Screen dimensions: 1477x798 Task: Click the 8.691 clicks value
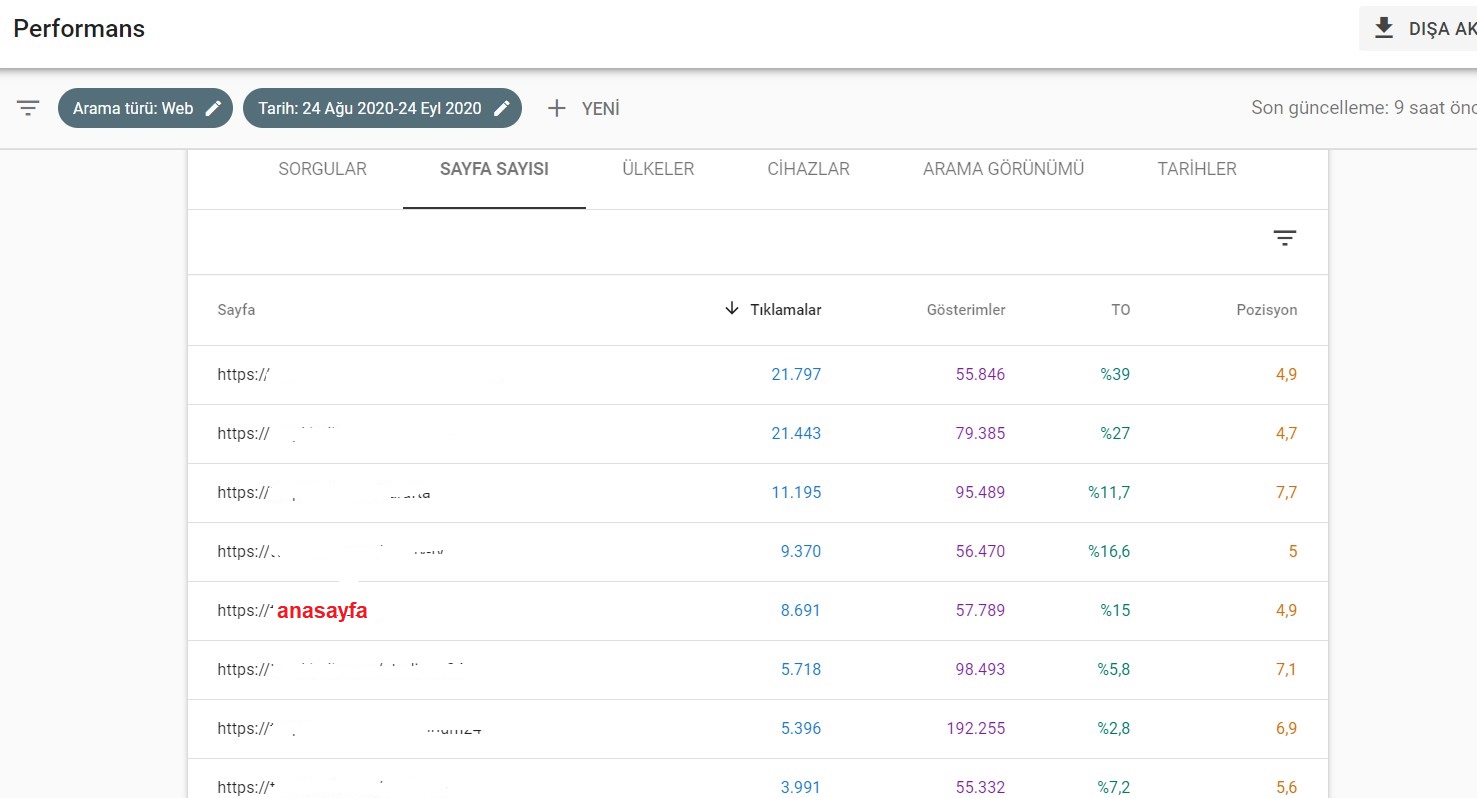tap(801, 611)
